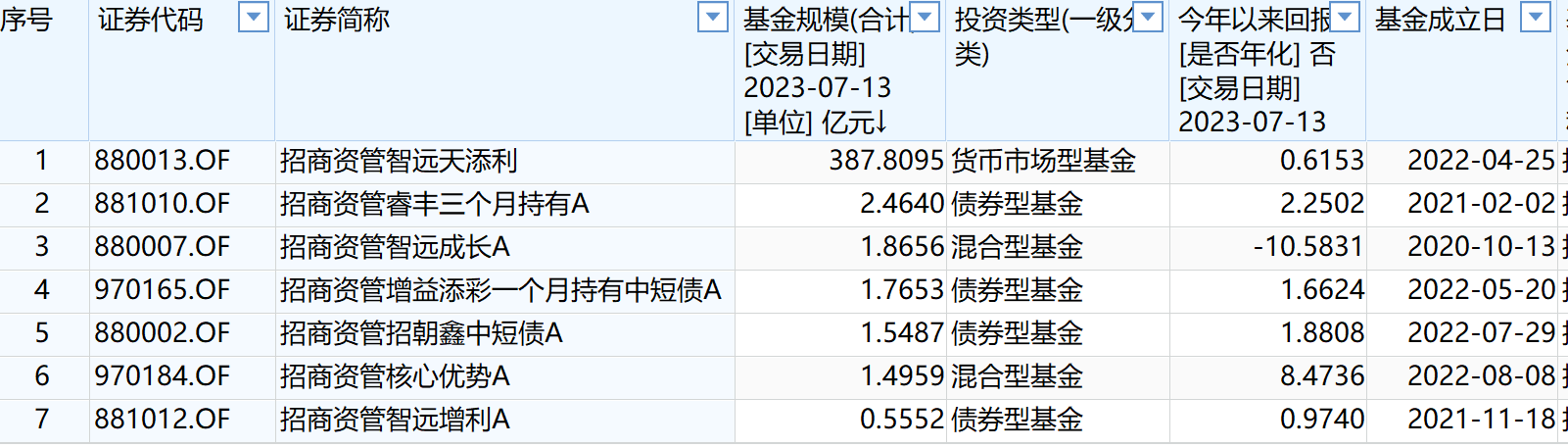
Task: Select fund code 880007.OF
Action: coord(162,247)
